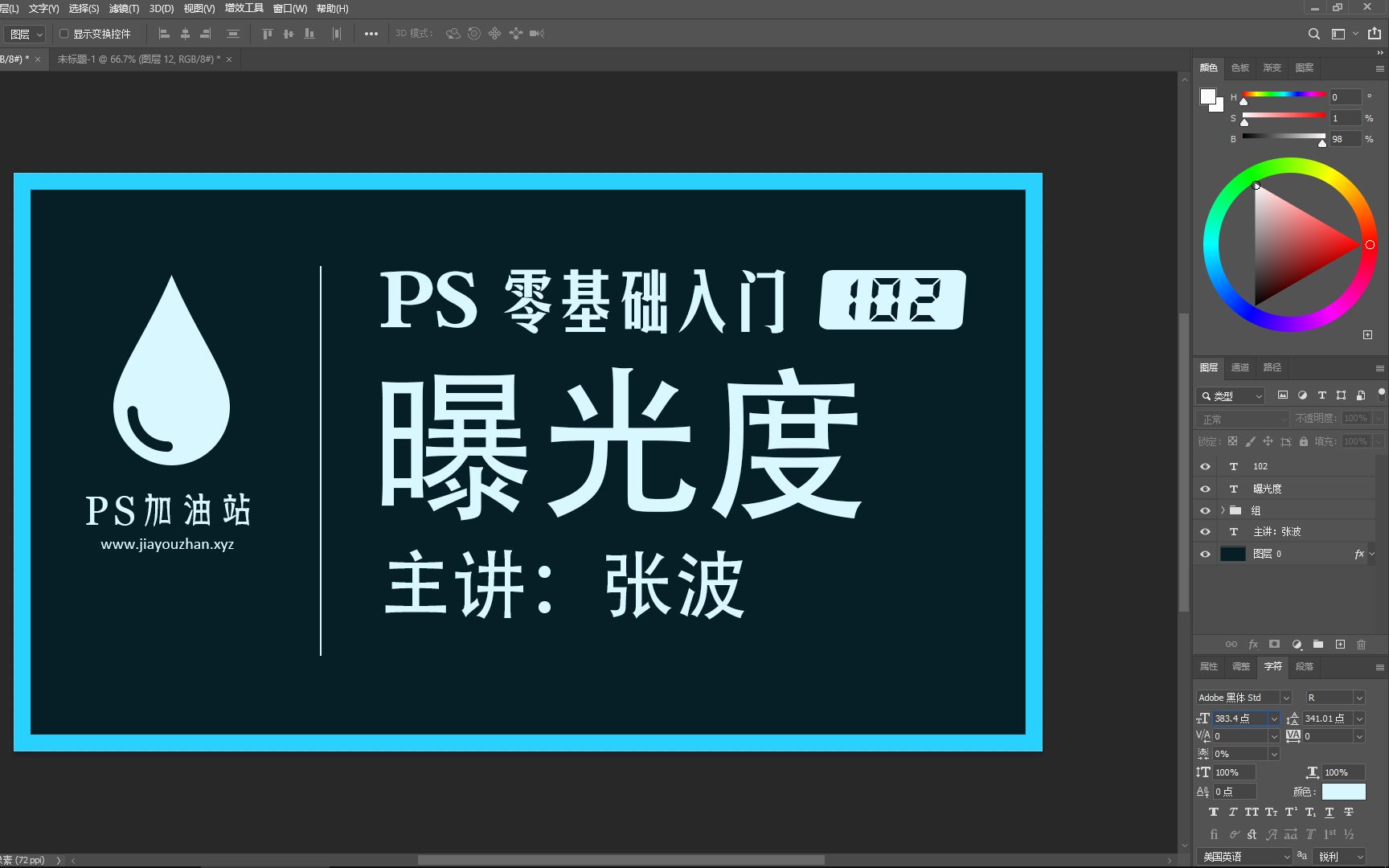Click the text color swatch in Character panel
1389x868 pixels.
pos(1344,792)
